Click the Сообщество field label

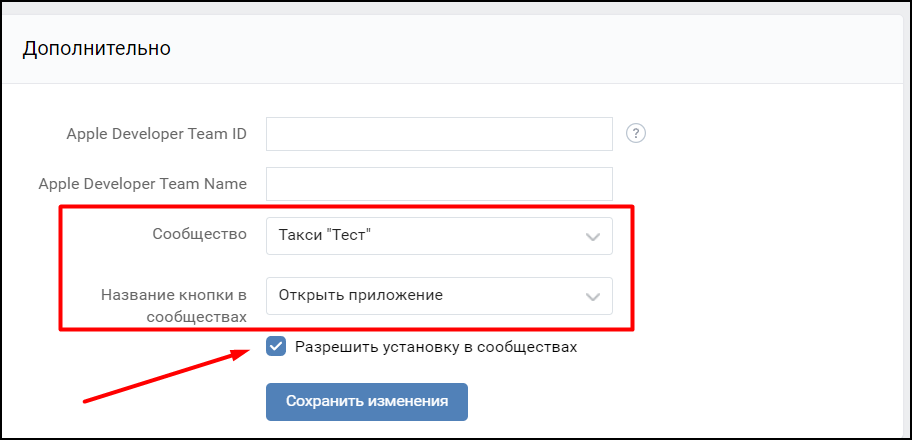click(x=199, y=235)
